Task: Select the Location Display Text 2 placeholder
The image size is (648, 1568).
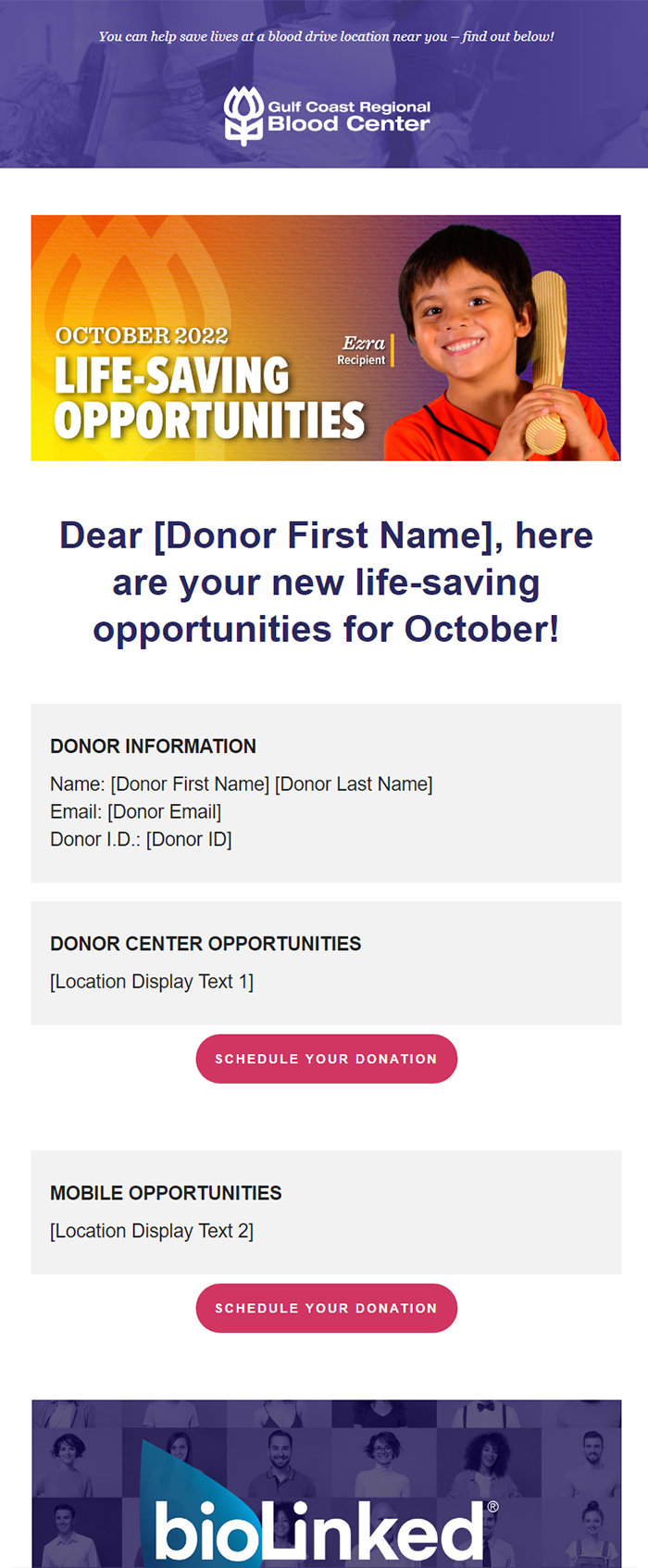Action: click(152, 1231)
